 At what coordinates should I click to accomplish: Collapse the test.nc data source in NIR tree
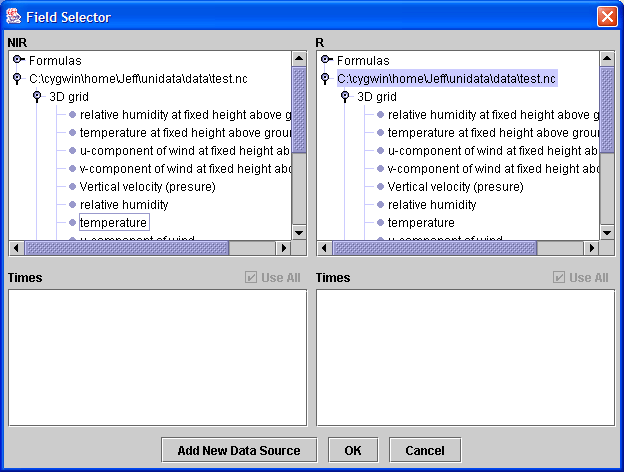point(18,78)
